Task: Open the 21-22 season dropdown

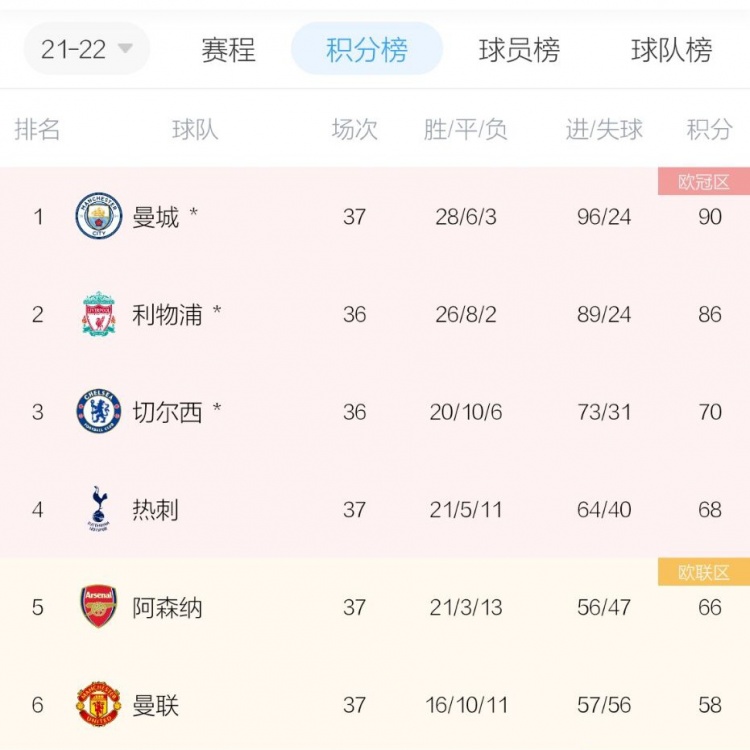Action: coord(87,49)
